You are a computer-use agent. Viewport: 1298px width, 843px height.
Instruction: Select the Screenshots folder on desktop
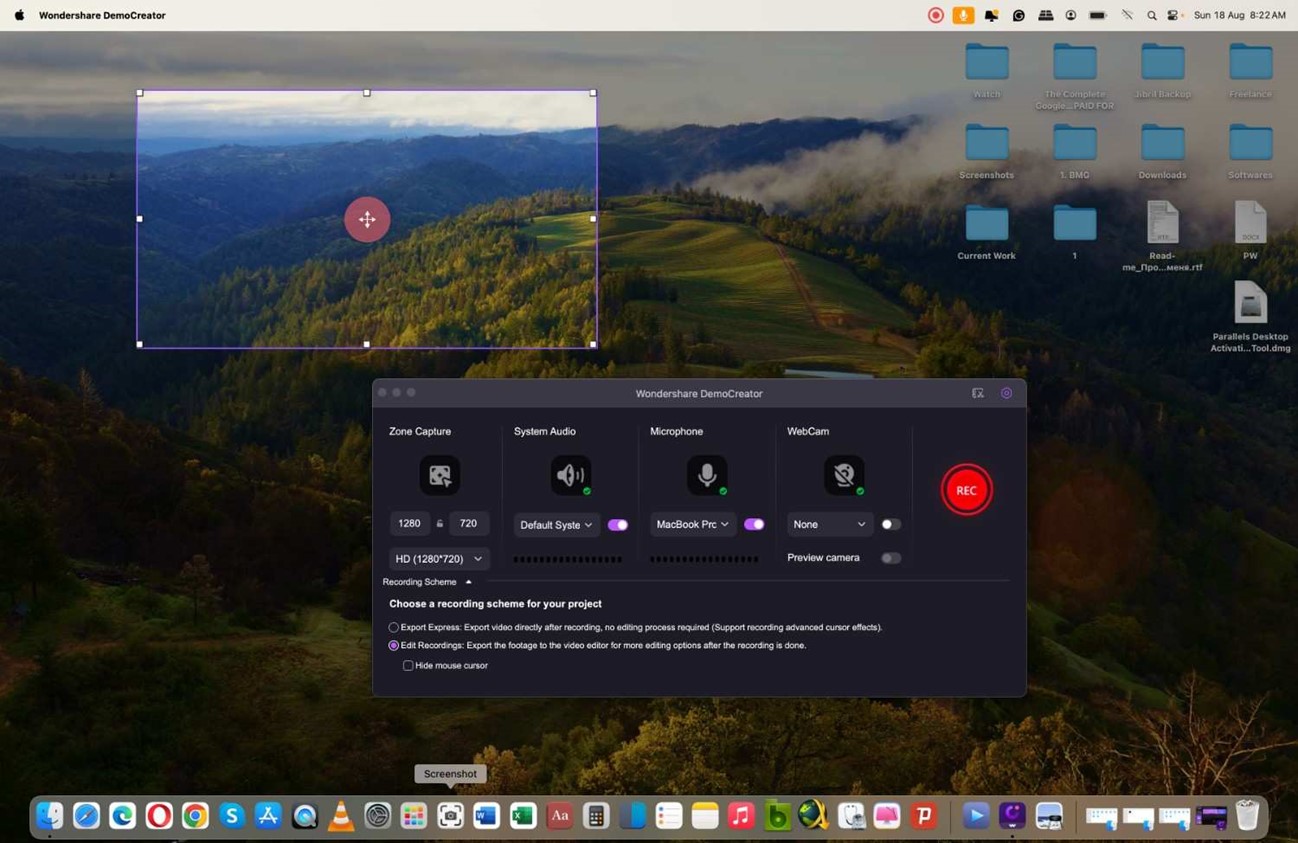tap(987, 152)
